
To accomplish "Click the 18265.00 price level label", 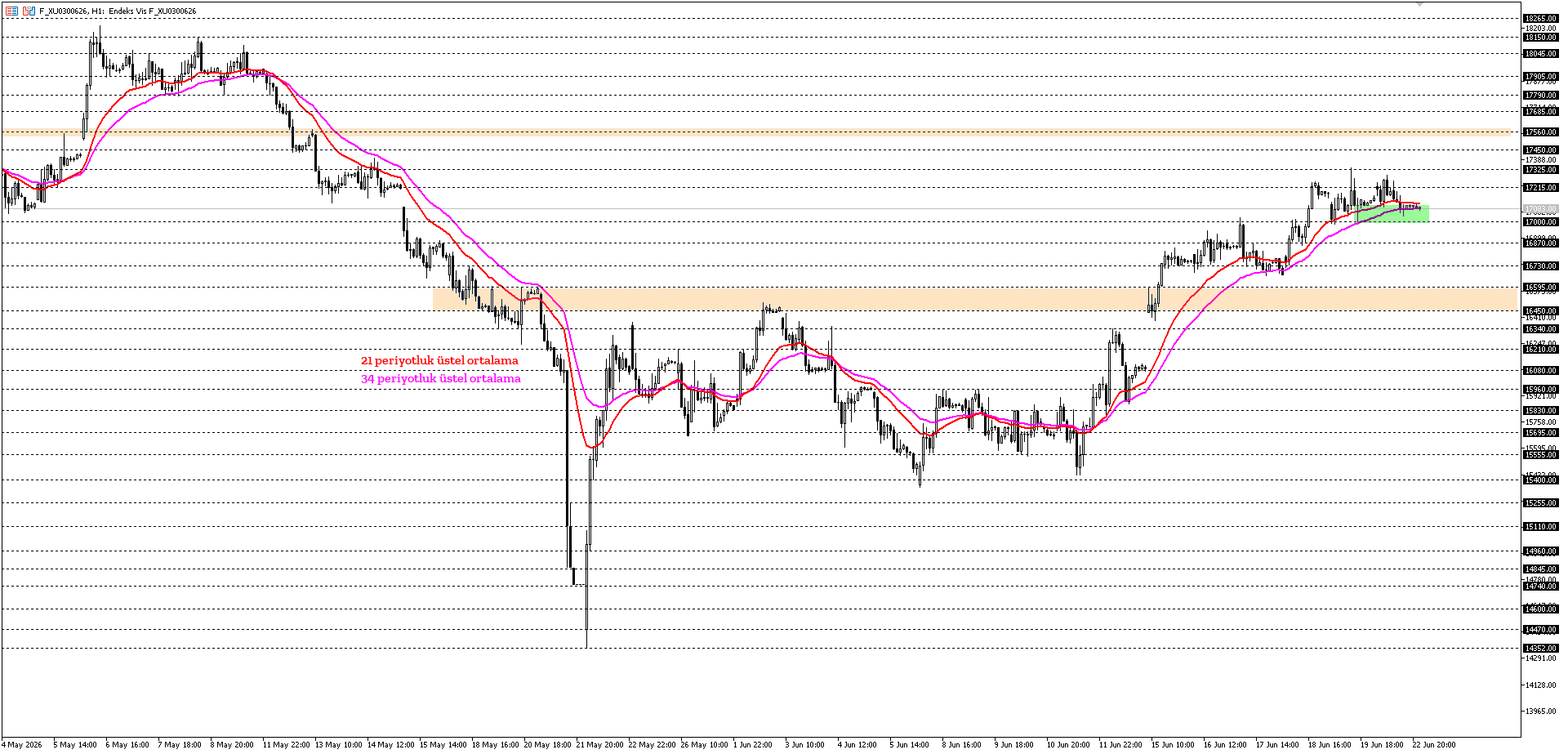I will pos(1540,18).
